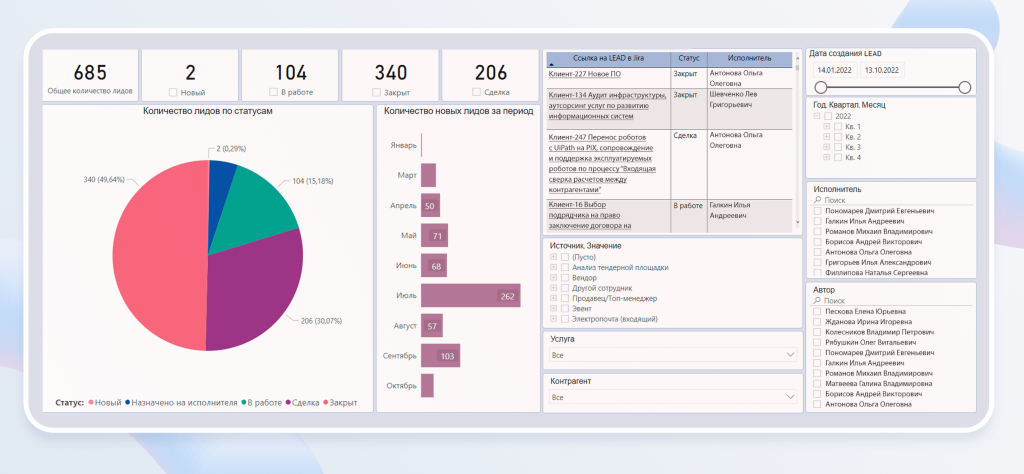Check Матвеева Галина Владимировна in Автор list
This screenshot has width=1024, height=474.
817,383
